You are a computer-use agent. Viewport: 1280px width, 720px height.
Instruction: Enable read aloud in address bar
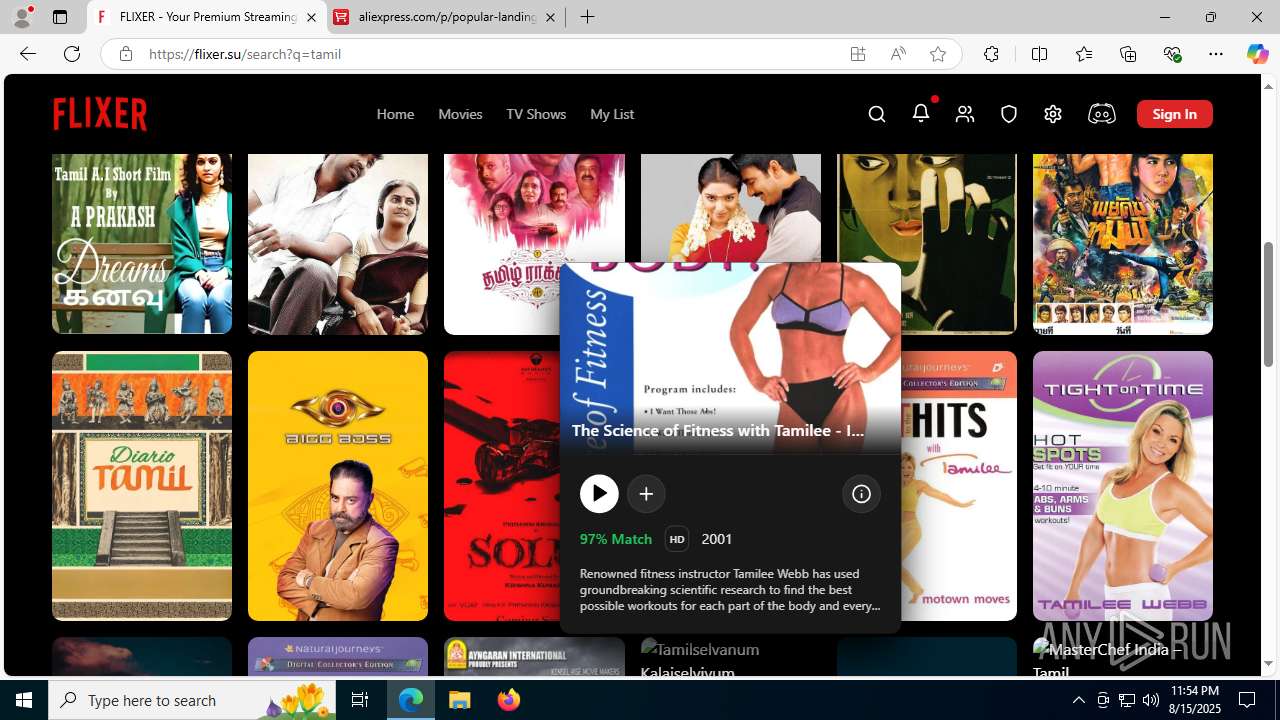[898, 54]
